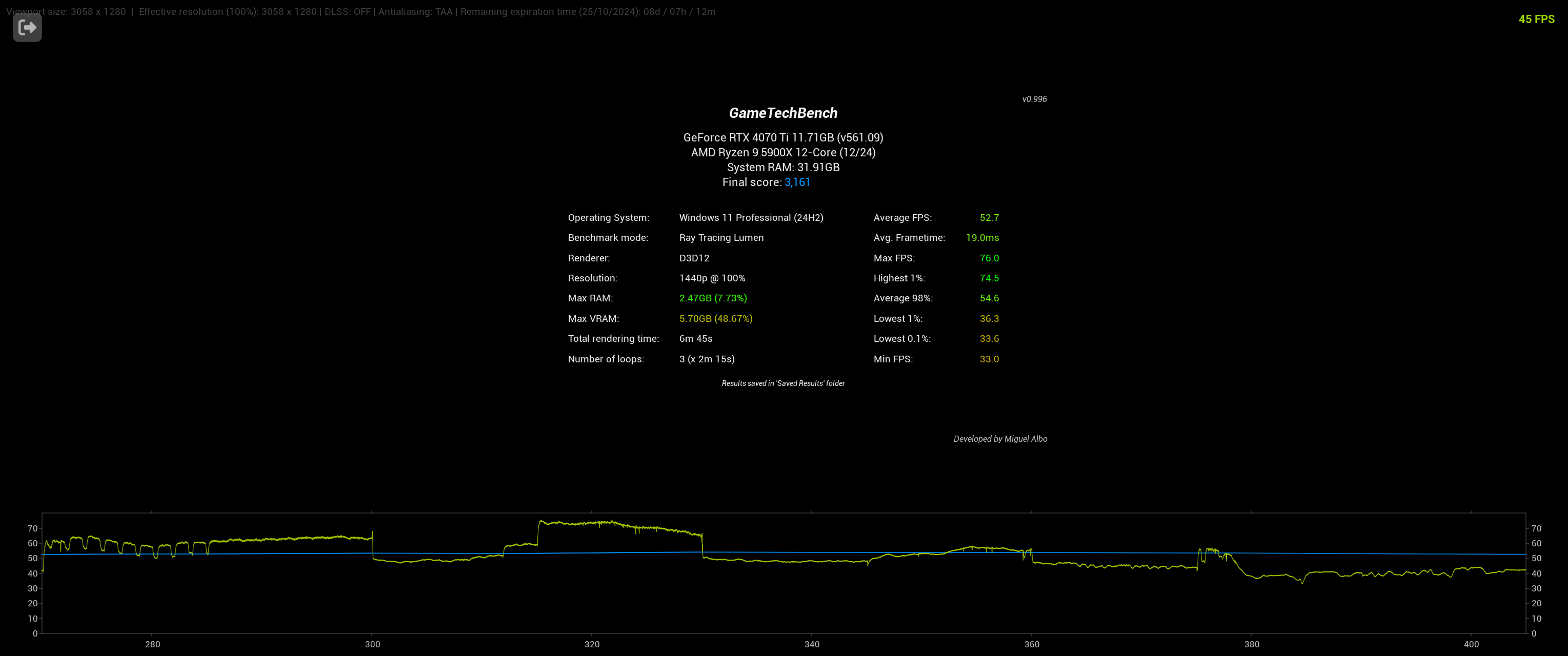Click the Average FPS value 52.7
Screen dimensions: 1568x656
pyautogui.click(x=989, y=218)
